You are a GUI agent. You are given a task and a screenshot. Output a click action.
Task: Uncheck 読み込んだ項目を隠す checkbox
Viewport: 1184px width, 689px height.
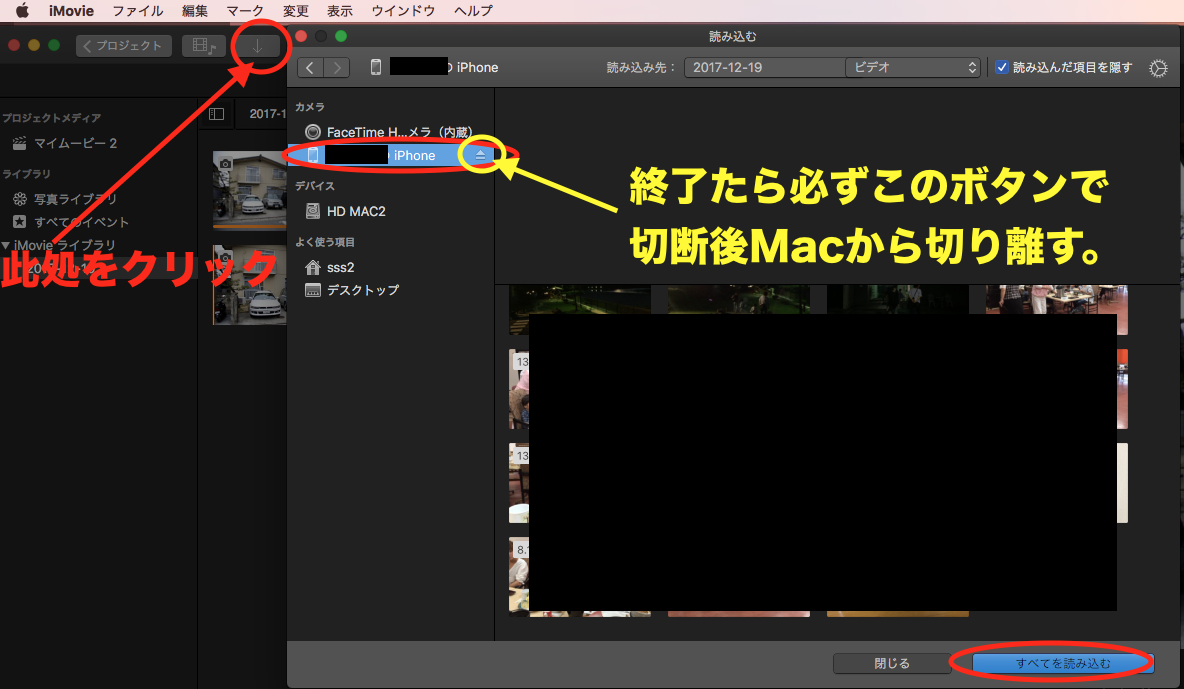coord(1001,67)
